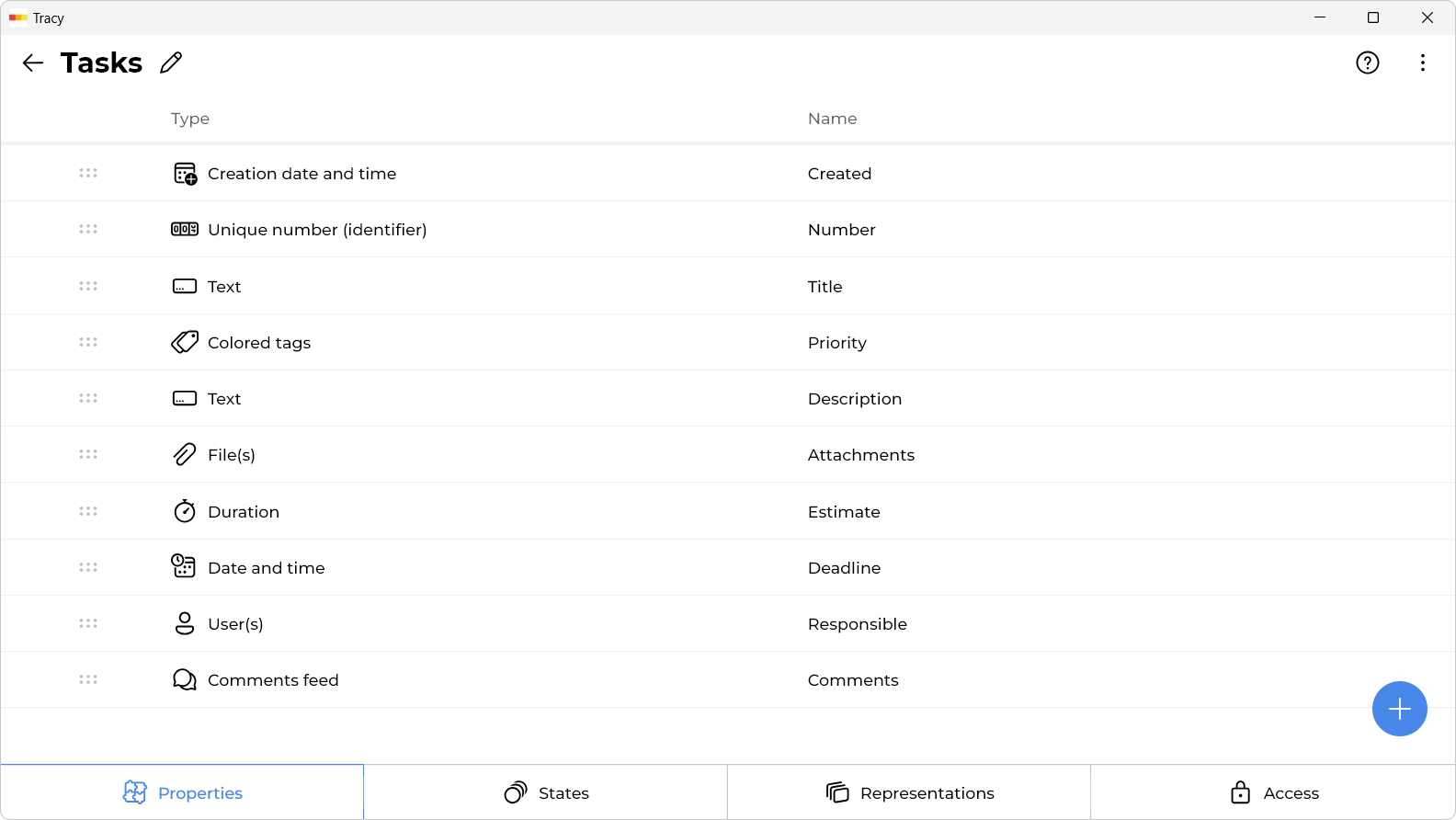Select the Priority property name

(x=836, y=343)
